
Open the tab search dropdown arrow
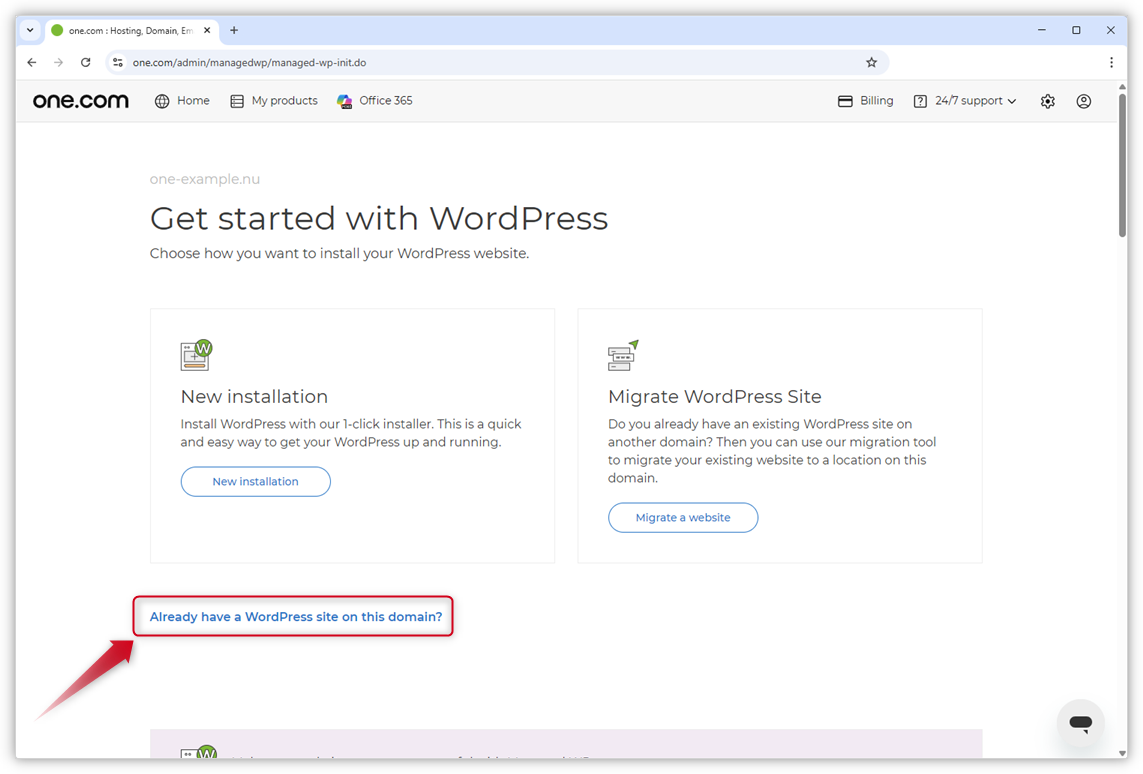30,31
